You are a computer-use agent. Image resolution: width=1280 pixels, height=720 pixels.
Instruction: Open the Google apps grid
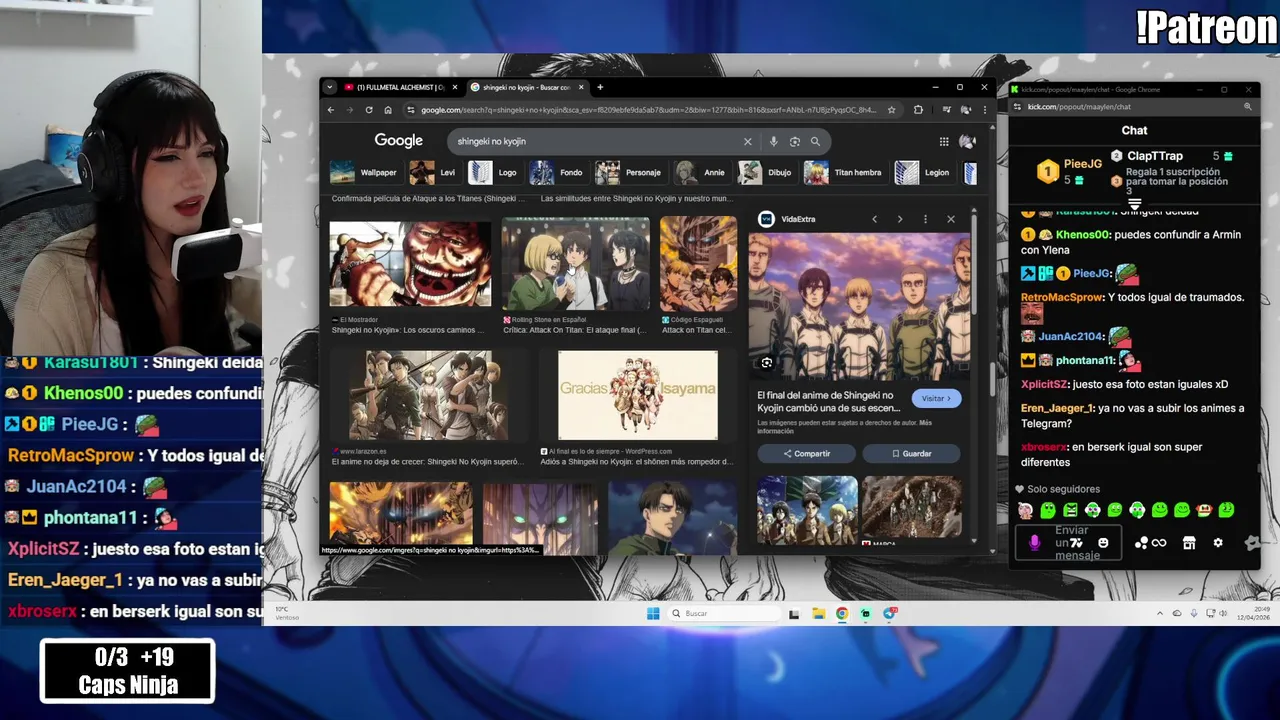click(x=943, y=141)
